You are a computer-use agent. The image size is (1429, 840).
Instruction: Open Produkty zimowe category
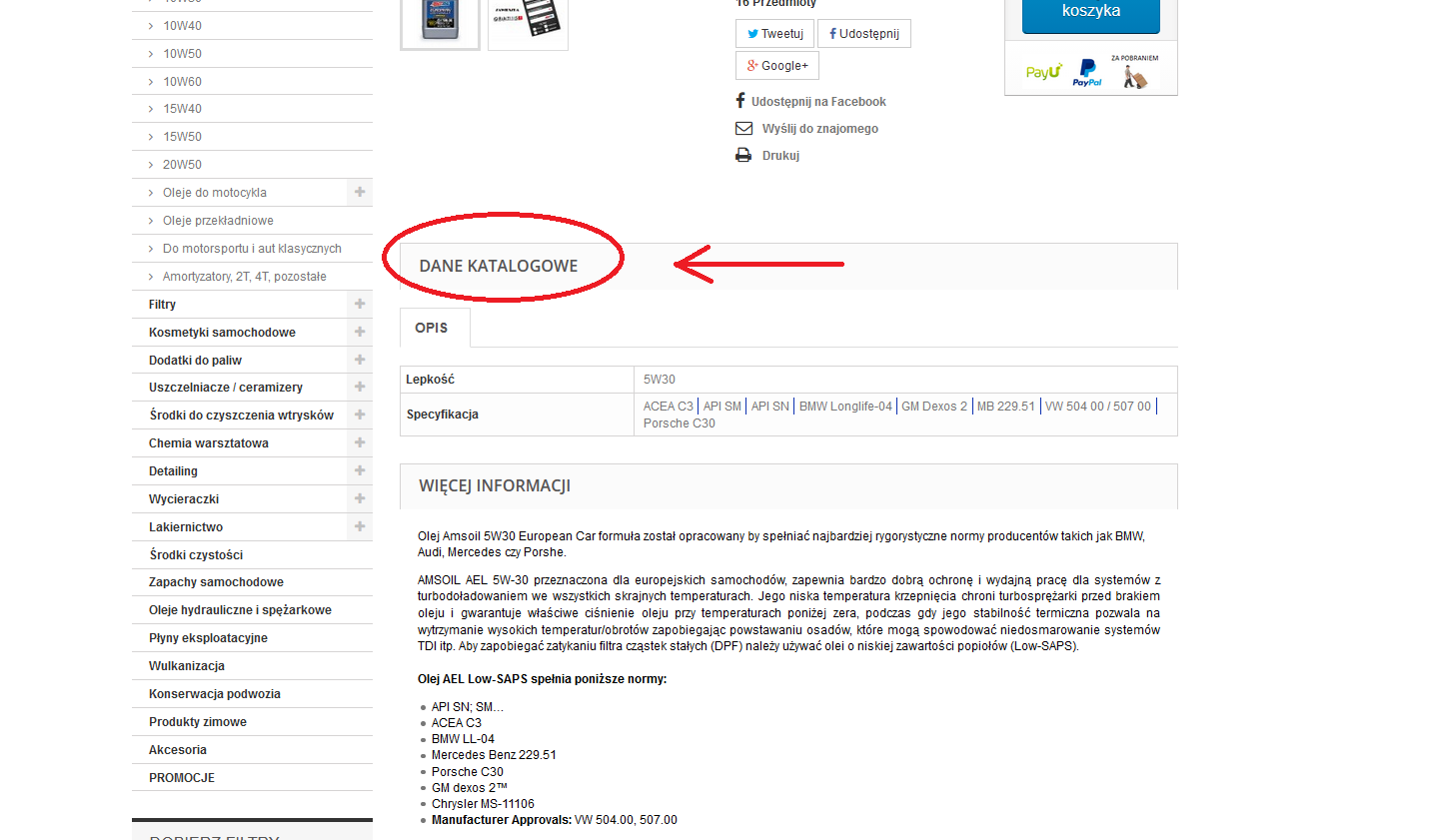tap(198, 722)
